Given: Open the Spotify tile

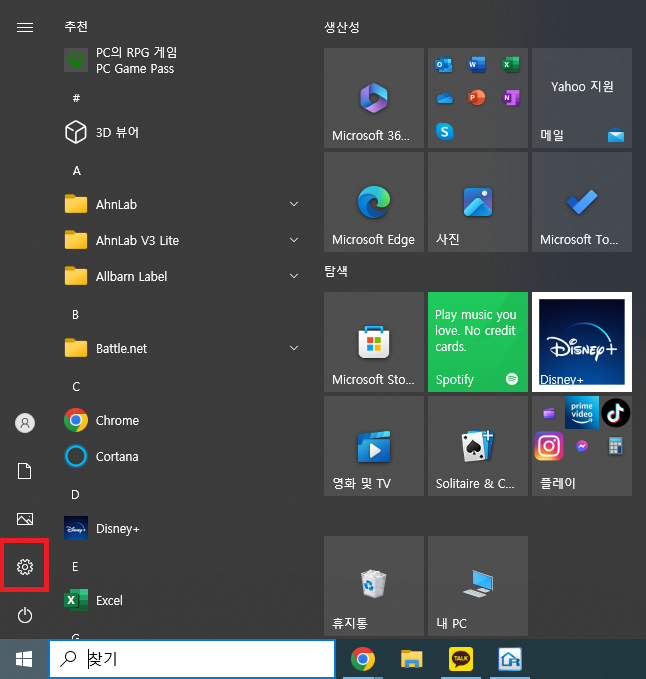Looking at the screenshot, I should 478,342.
